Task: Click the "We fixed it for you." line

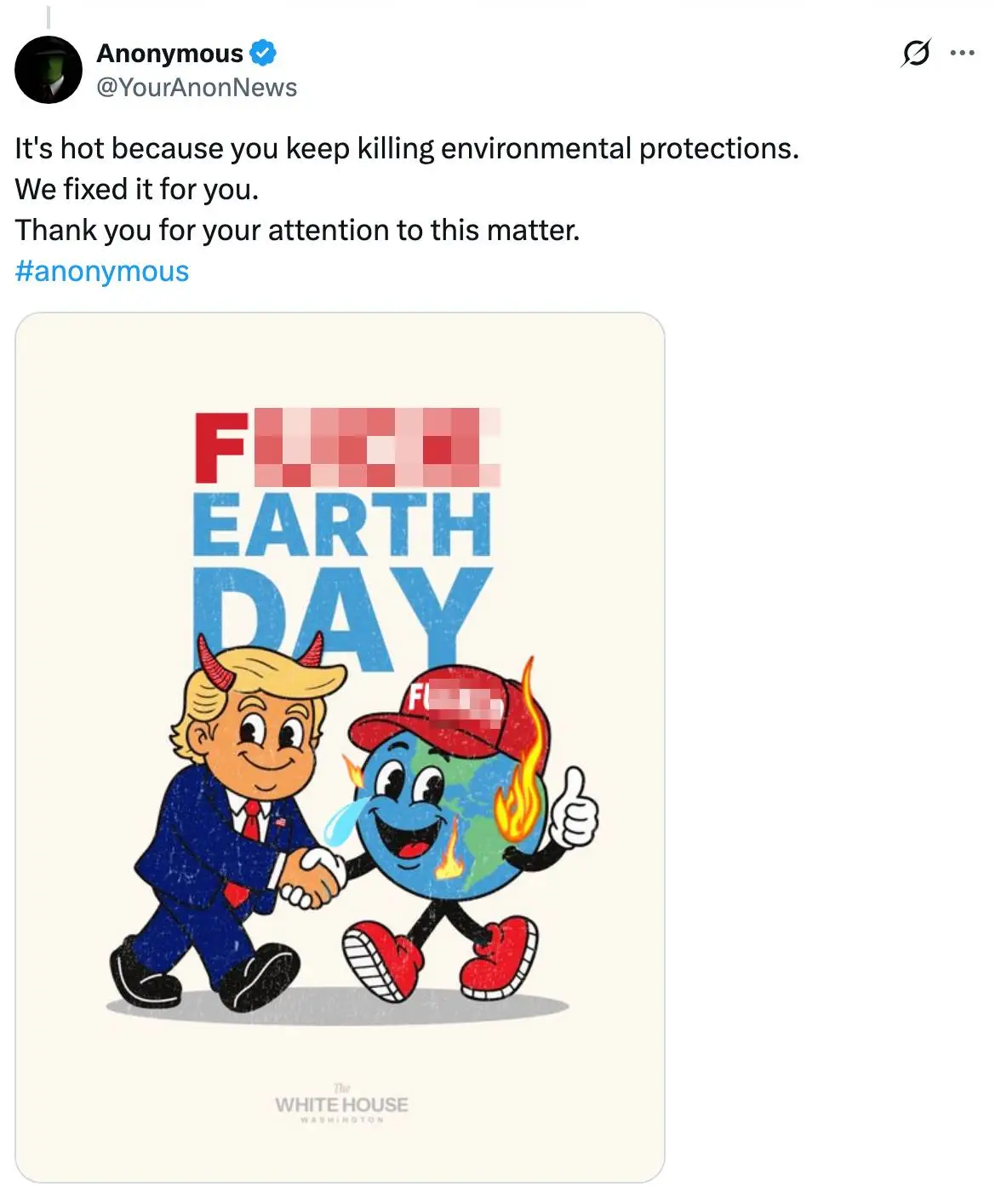Action: tap(136, 189)
